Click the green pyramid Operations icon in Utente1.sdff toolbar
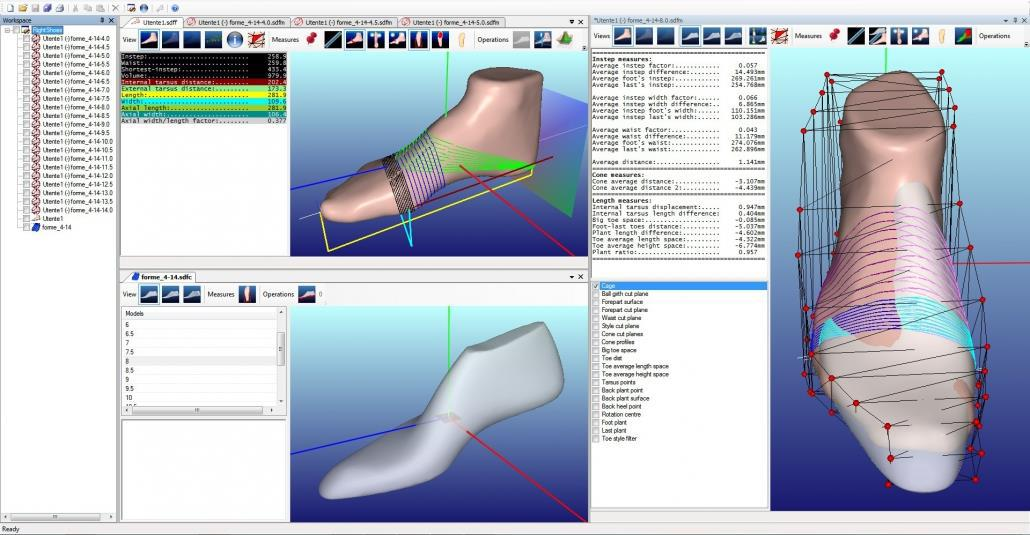 pyautogui.click(x=564, y=39)
